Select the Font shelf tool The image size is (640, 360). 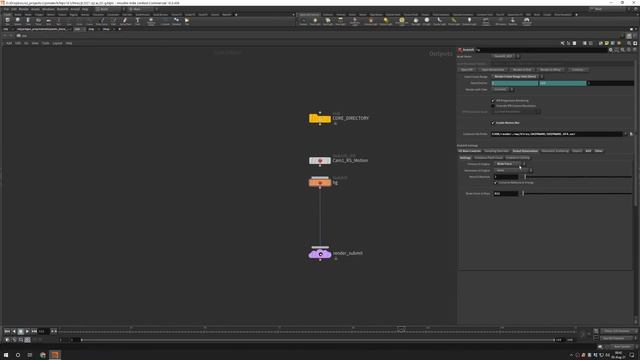pyautogui.click(x=138, y=21)
